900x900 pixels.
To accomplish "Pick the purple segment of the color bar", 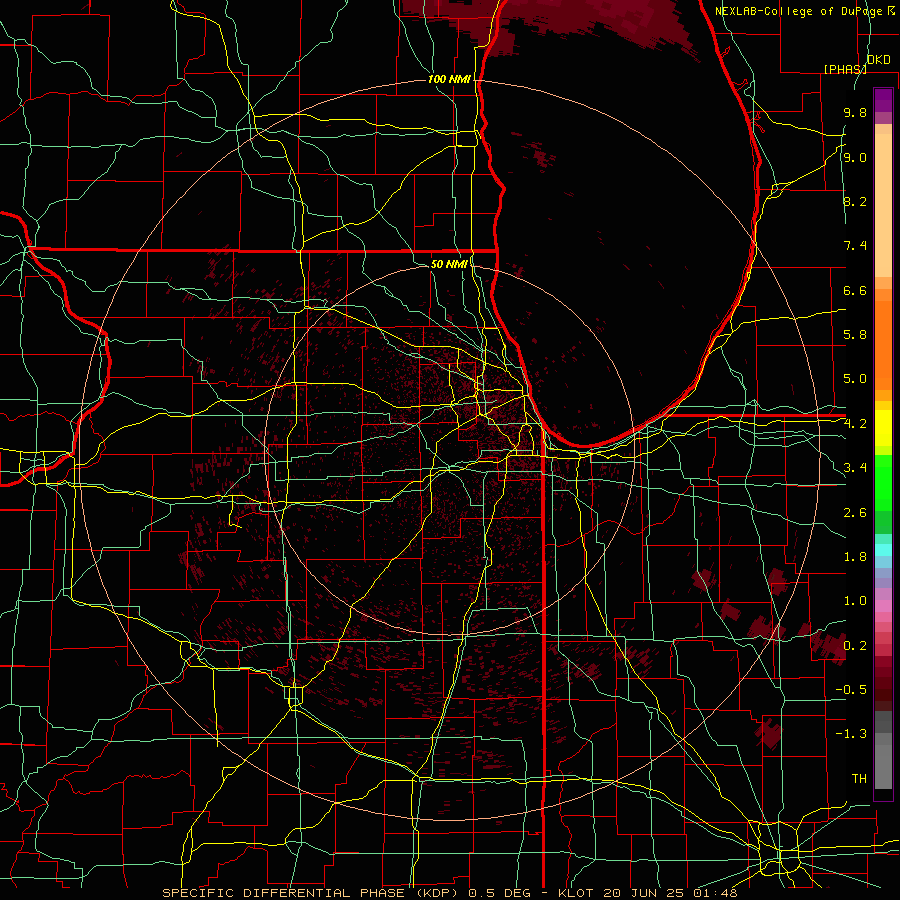I will pos(883,100).
